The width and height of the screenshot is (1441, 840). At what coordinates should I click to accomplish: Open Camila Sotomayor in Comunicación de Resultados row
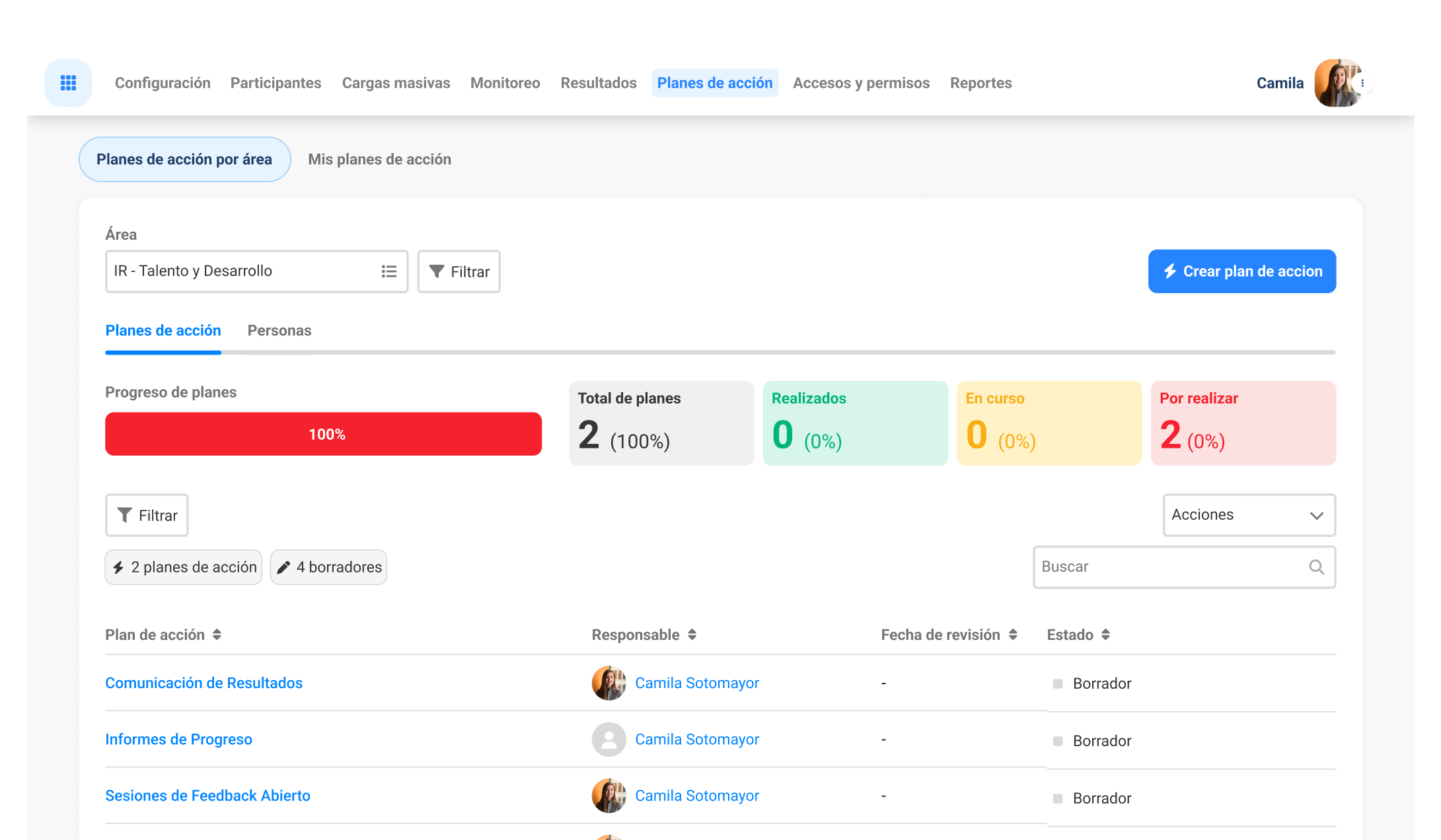pos(697,683)
